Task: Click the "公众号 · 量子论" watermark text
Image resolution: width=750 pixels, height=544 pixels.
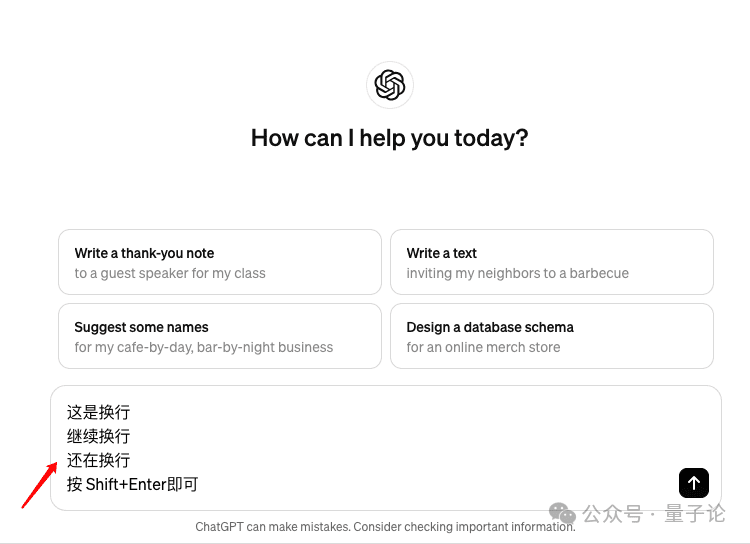Action: click(x=654, y=514)
